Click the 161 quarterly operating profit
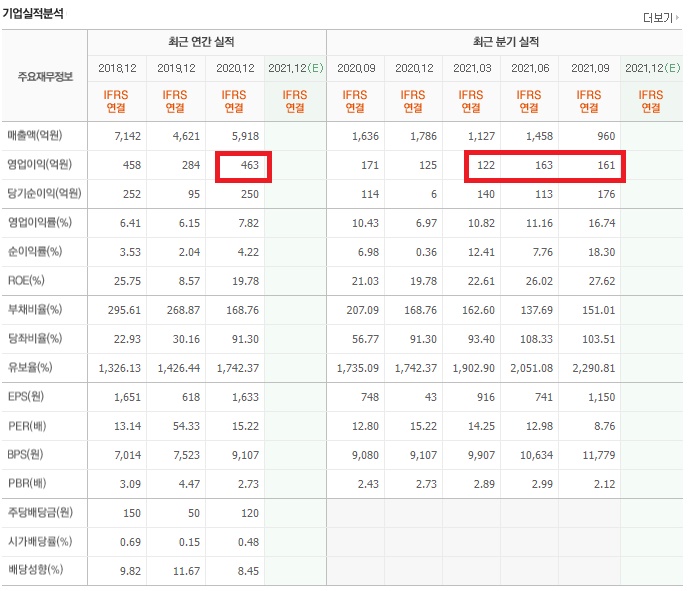Image resolution: width=690 pixels, height=591 pixels. click(606, 165)
